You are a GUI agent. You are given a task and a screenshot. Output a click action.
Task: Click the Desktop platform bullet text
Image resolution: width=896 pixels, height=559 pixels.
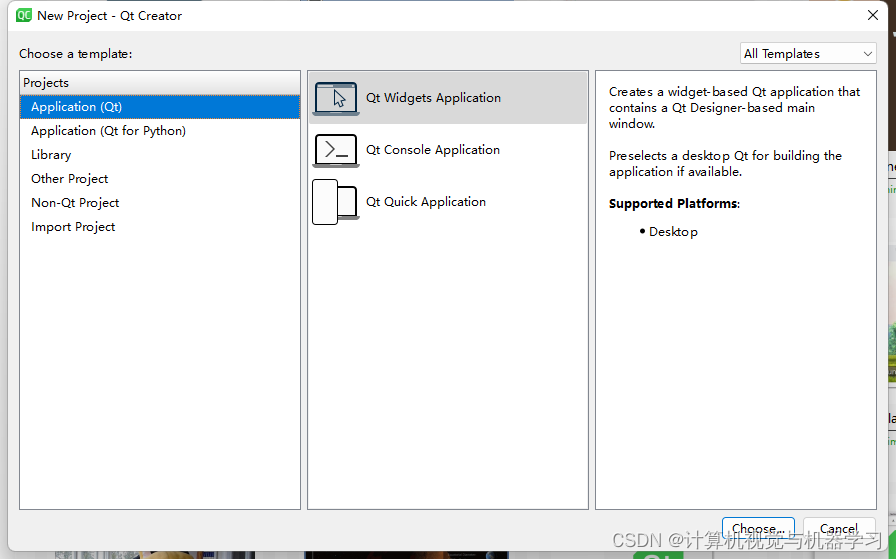tap(673, 231)
